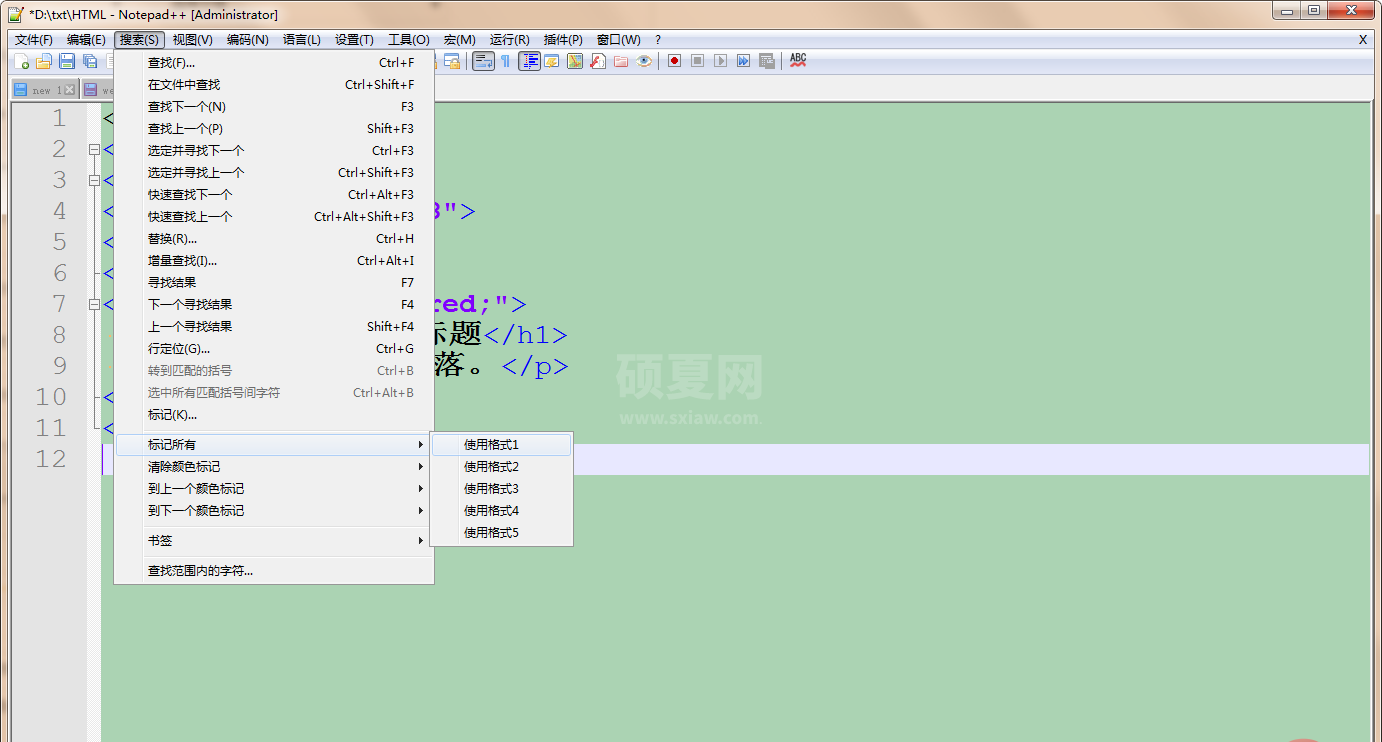The height and width of the screenshot is (742, 1382).
Task: Switch to the new 1 tab
Action: pos(44,90)
